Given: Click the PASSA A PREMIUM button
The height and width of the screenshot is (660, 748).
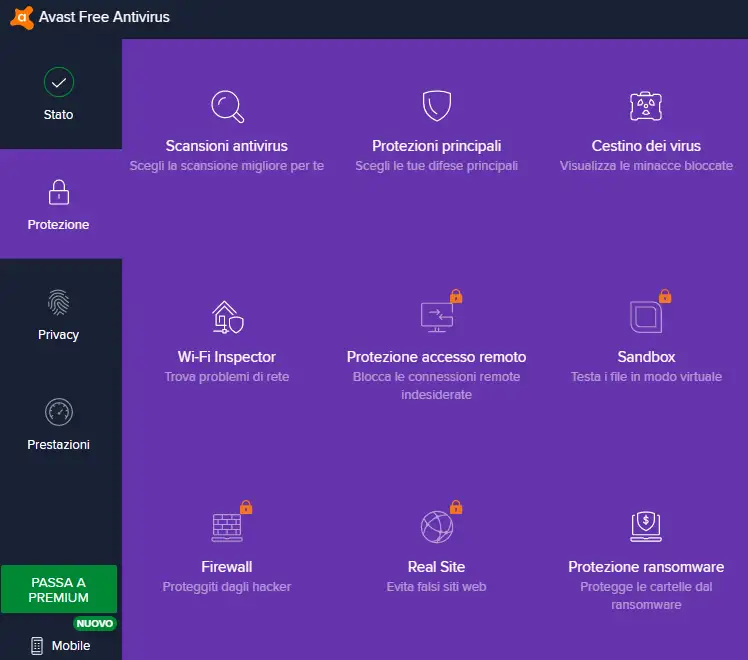Looking at the screenshot, I should [x=59, y=589].
